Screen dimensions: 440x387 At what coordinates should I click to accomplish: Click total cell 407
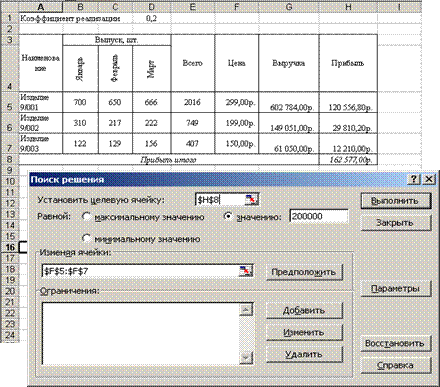(x=193, y=143)
